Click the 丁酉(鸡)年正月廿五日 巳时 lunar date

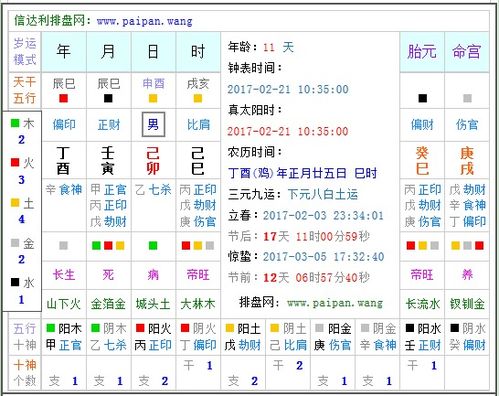pyautogui.click(x=303, y=173)
